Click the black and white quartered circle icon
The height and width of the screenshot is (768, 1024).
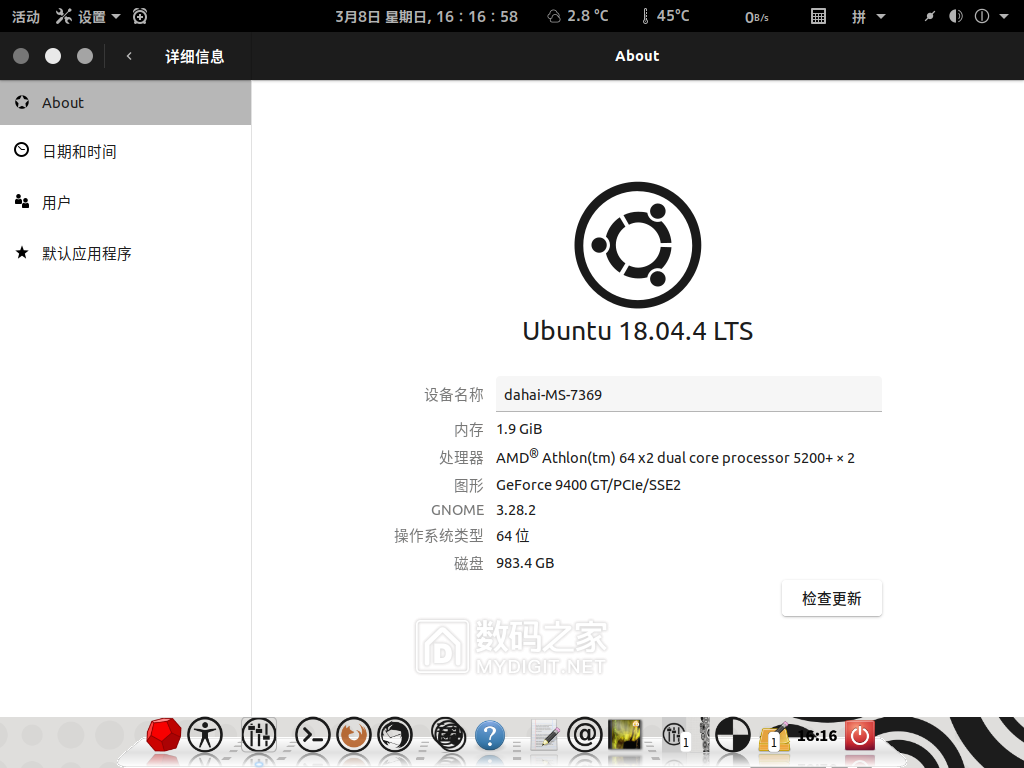click(733, 735)
